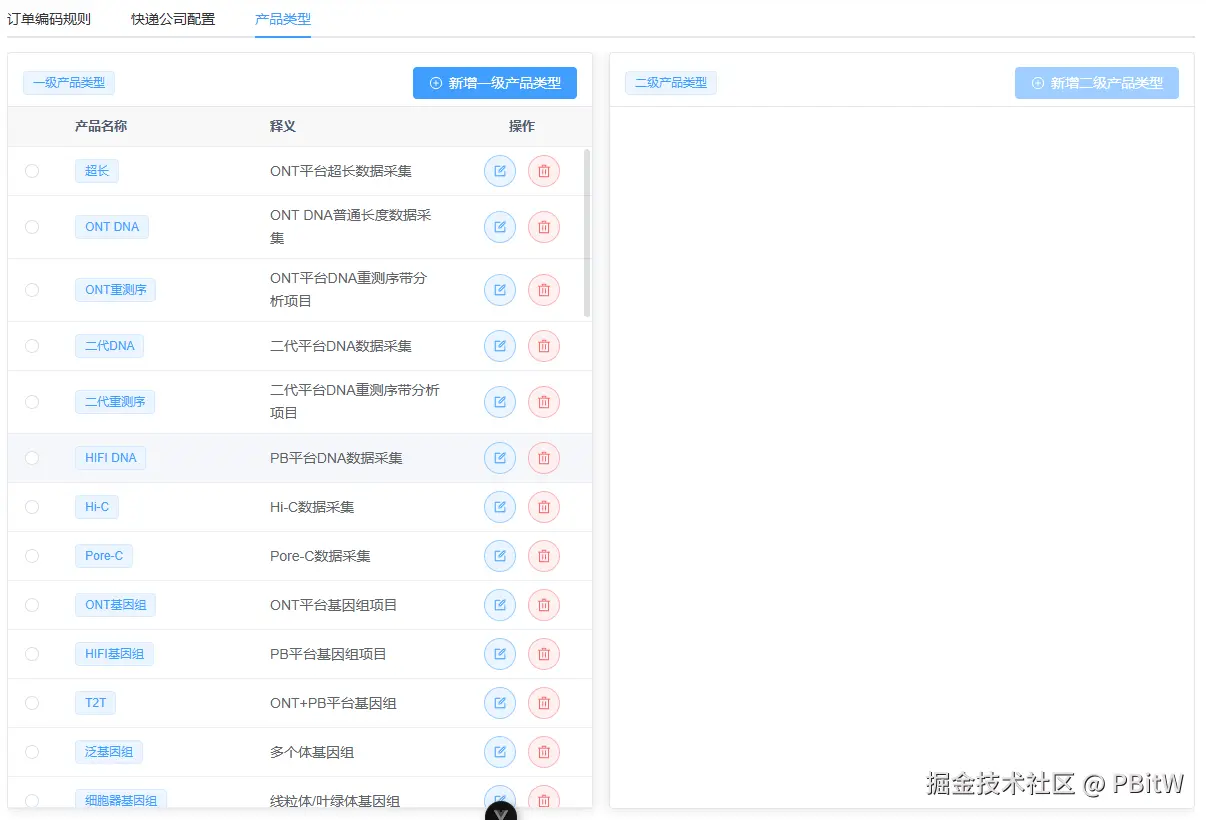Select the 二代重测序 radio button
Image resolution: width=1206 pixels, height=820 pixels.
(32, 402)
